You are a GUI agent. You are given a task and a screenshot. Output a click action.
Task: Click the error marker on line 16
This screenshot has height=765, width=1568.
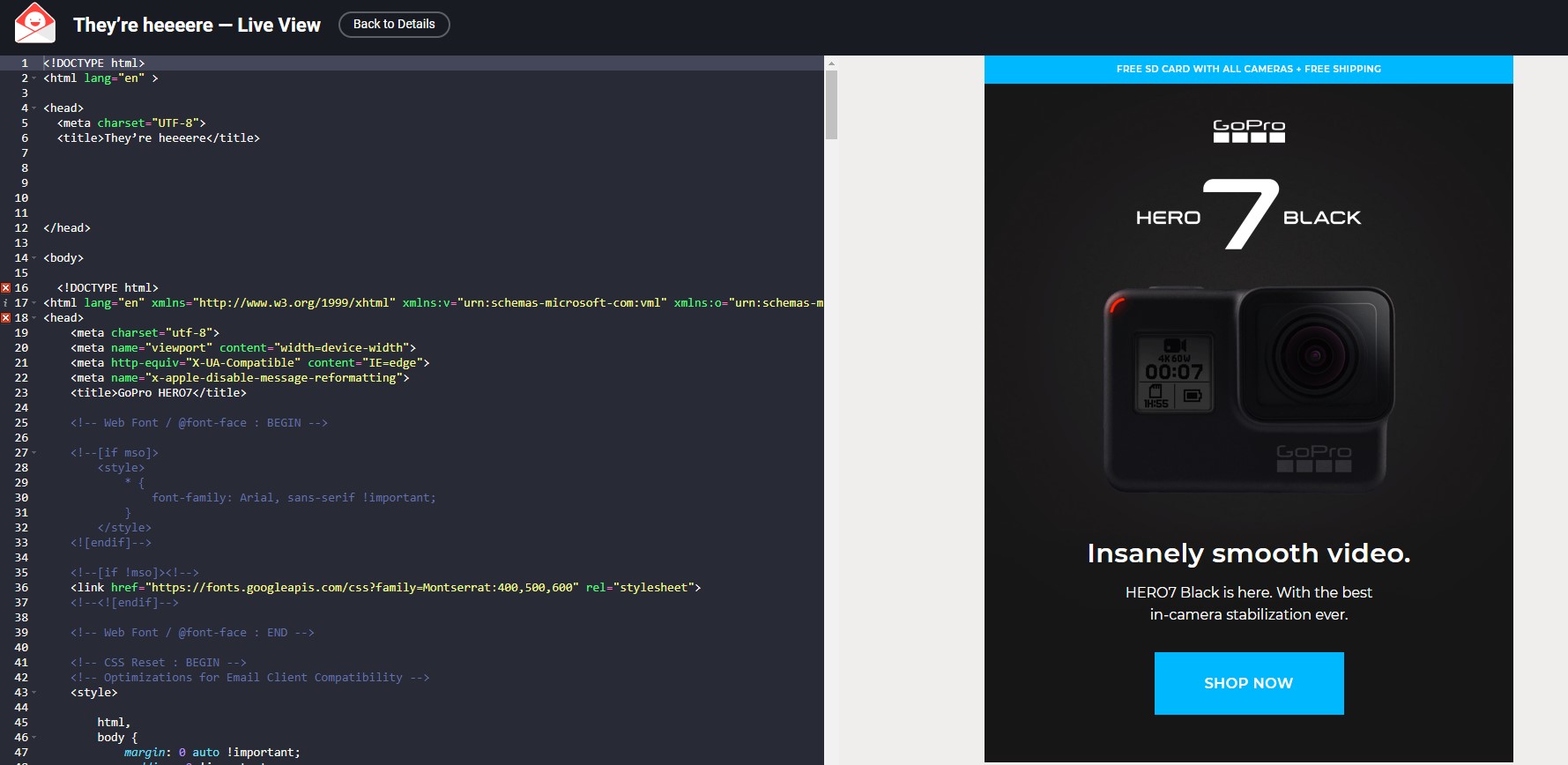point(5,288)
